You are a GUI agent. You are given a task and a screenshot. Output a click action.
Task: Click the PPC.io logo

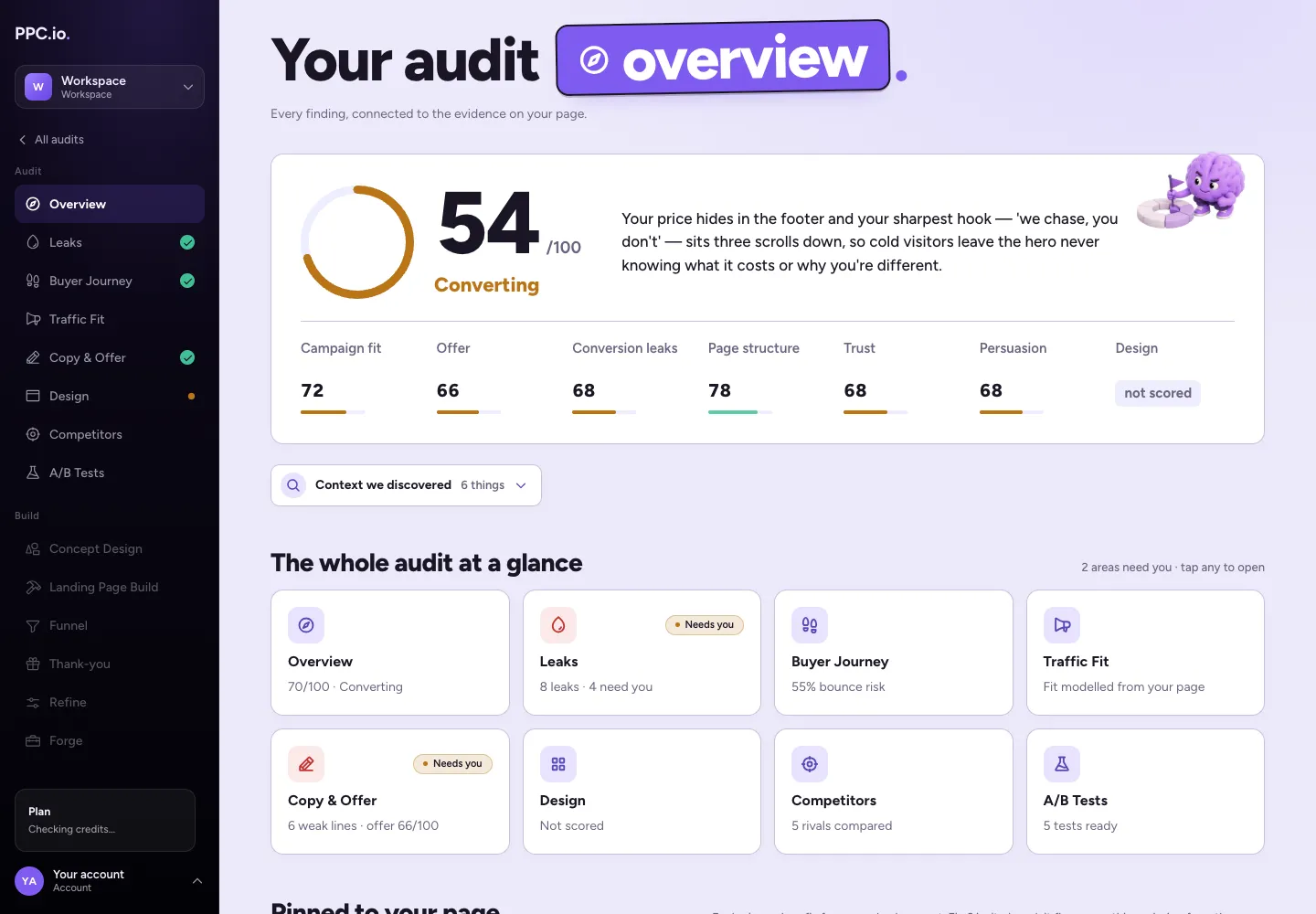point(42,34)
